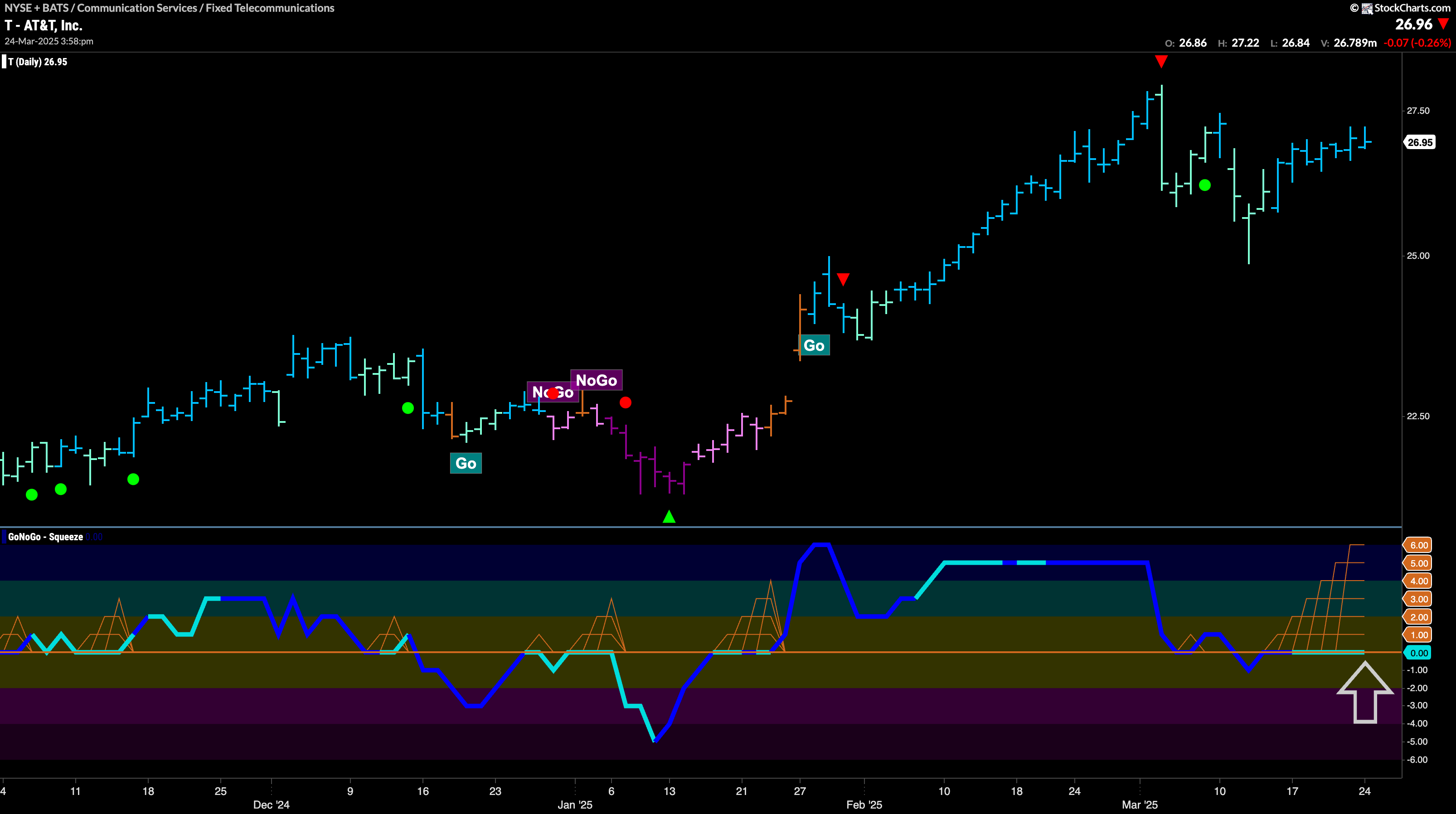Click the 27 date label on time axis
Screen dimensions: 1456x814
pos(799,791)
